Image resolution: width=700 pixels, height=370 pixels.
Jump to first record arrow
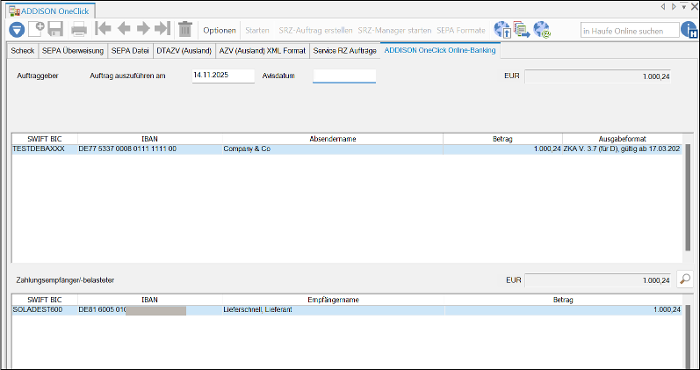click(x=103, y=29)
